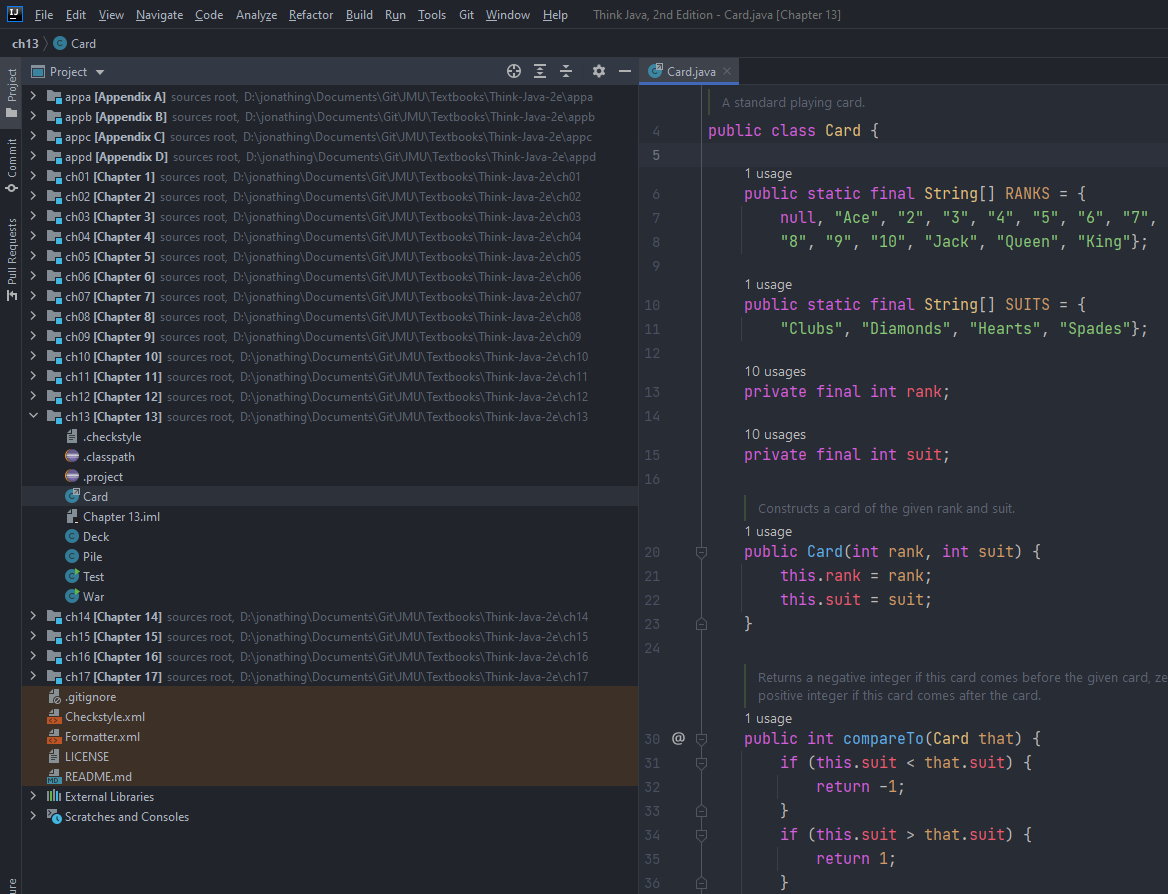Viewport: 1168px width, 894px height.
Task: Expand the appa Appendix A folder
Action: pyautogui.click(x=33, y=96)
